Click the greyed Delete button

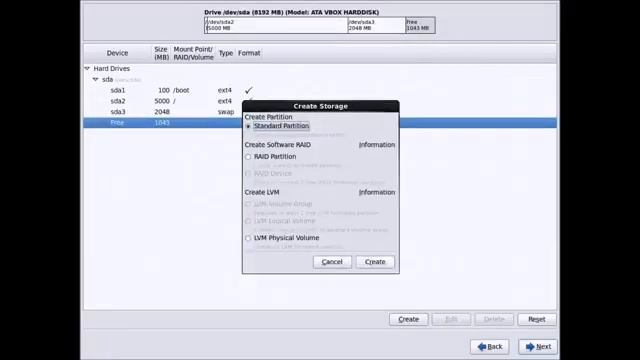click(x=494, y=320)
